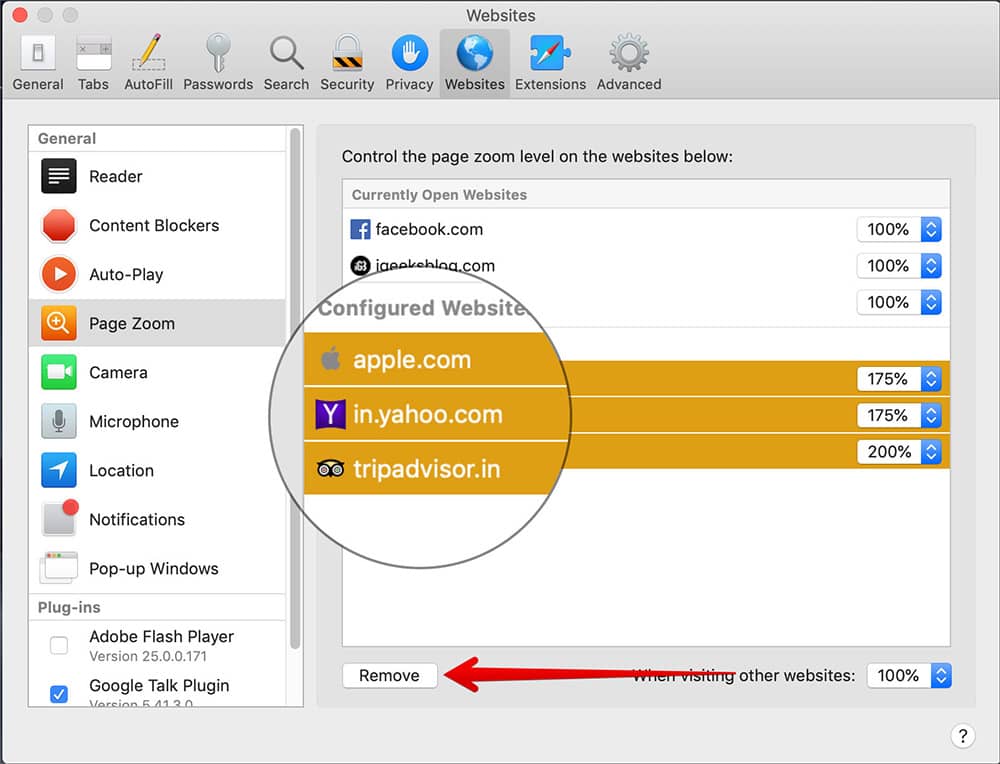Open the 'When visiting other websites' zoom dropdown
The width and height of the screenshot is (1000, 764).
coord(908,675)
